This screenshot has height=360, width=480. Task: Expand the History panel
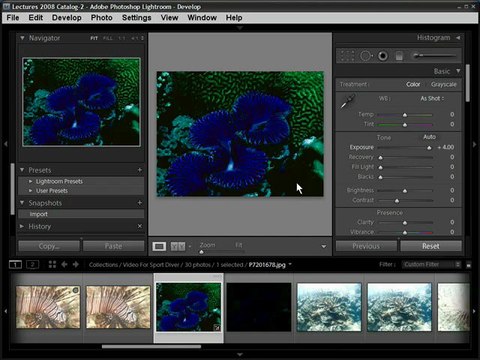pyautogui.click(x=22, y=226)
